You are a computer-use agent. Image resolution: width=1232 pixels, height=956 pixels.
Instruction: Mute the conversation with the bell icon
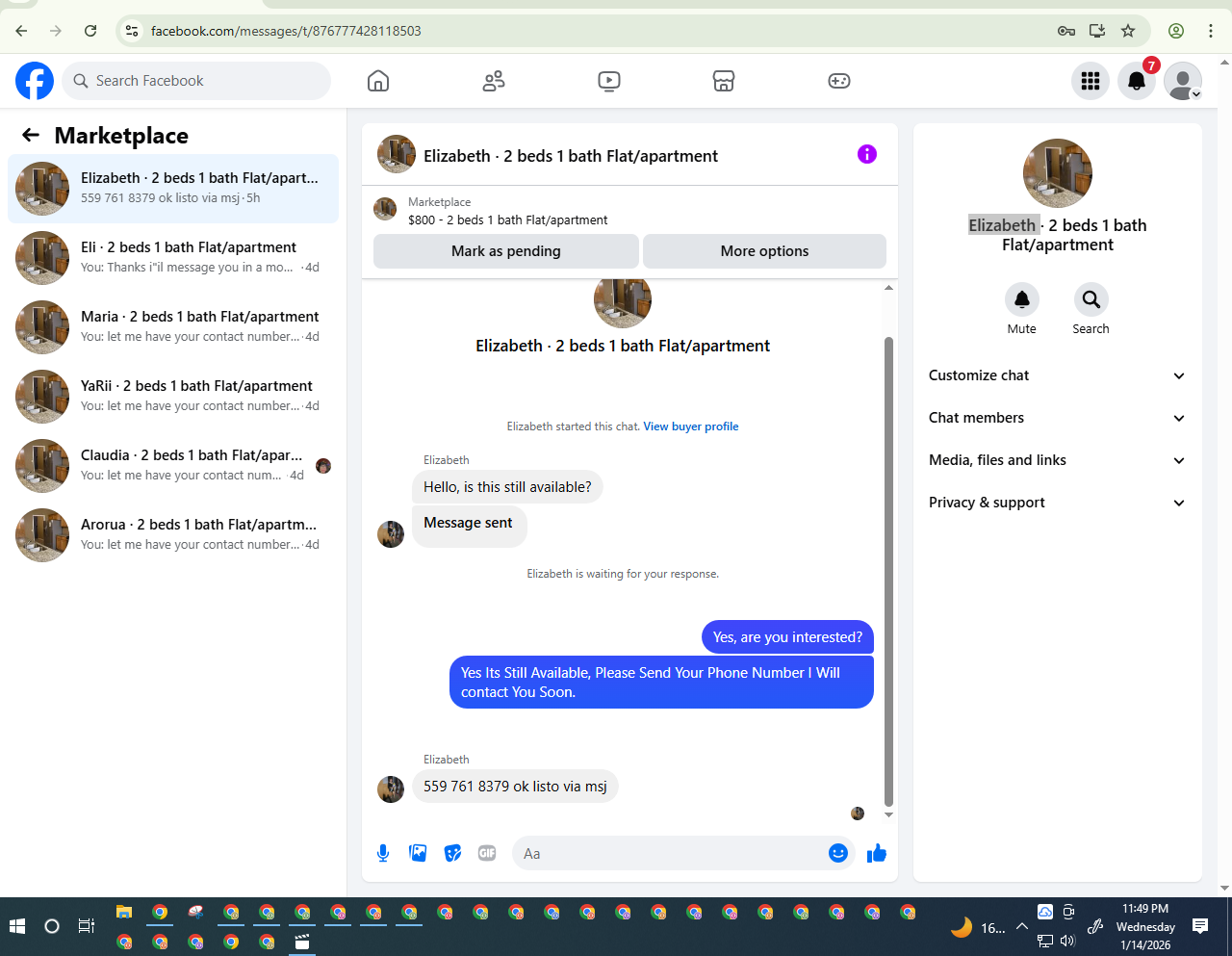[1022, 299]
